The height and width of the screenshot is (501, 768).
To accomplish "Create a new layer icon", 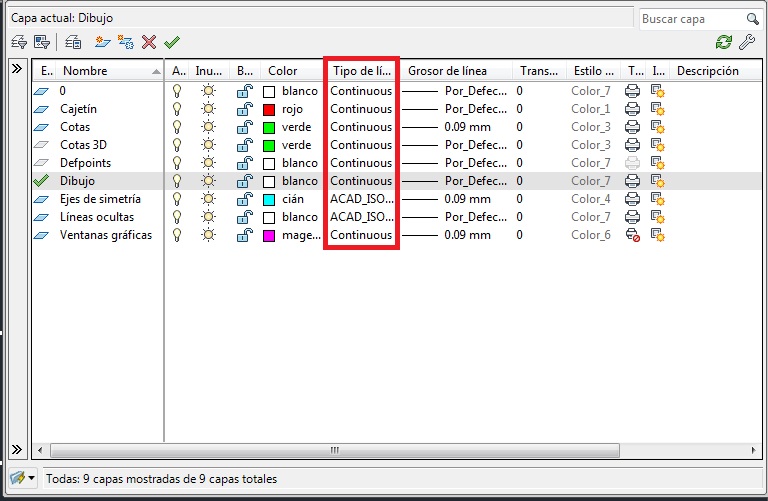I will [102, 43].
